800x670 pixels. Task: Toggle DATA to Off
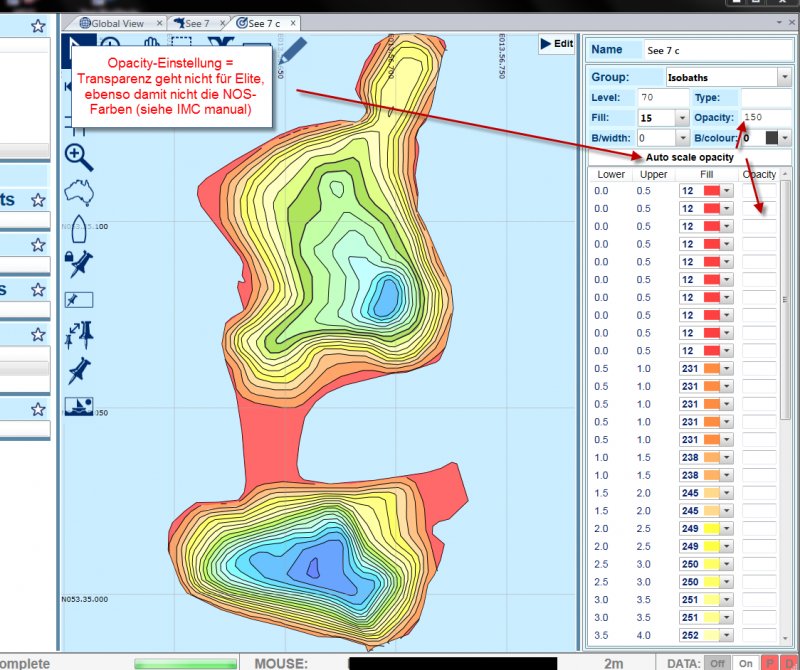pyautogui.click(x=716, y=662)
